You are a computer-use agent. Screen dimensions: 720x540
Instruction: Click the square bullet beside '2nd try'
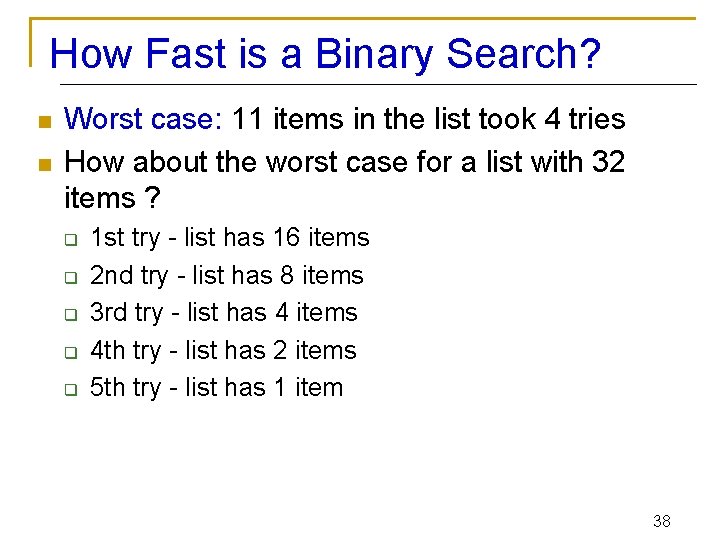71,277
